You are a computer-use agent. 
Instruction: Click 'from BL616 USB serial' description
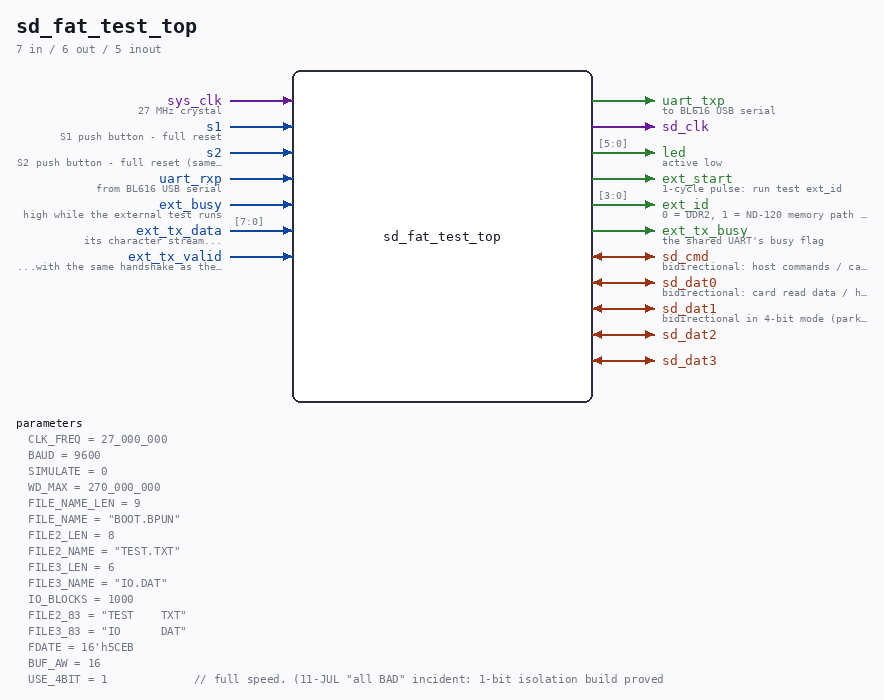tap(159, 188)
